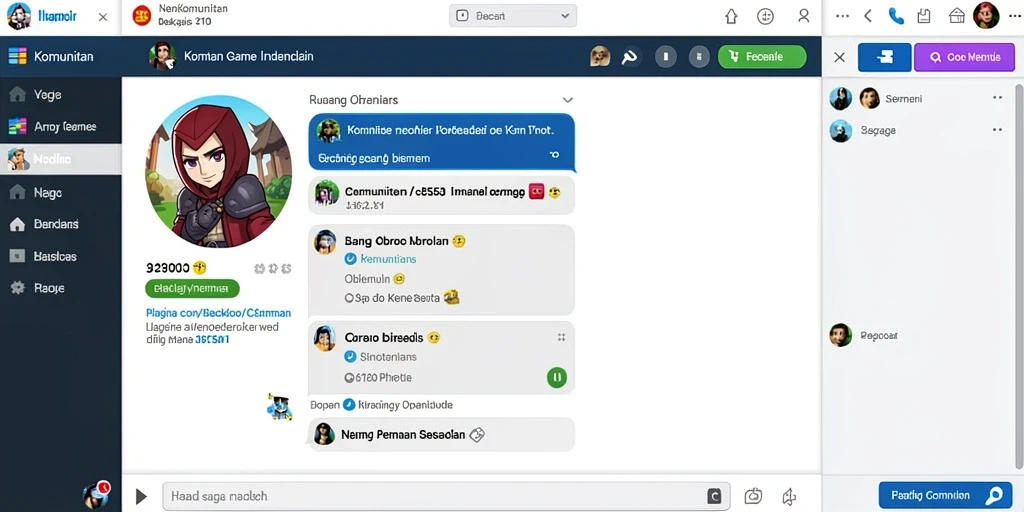This screenshot has height=512, width=1024.
Task: Select the radio circle before Sa do Kene Besta
Action: (349, 298)
